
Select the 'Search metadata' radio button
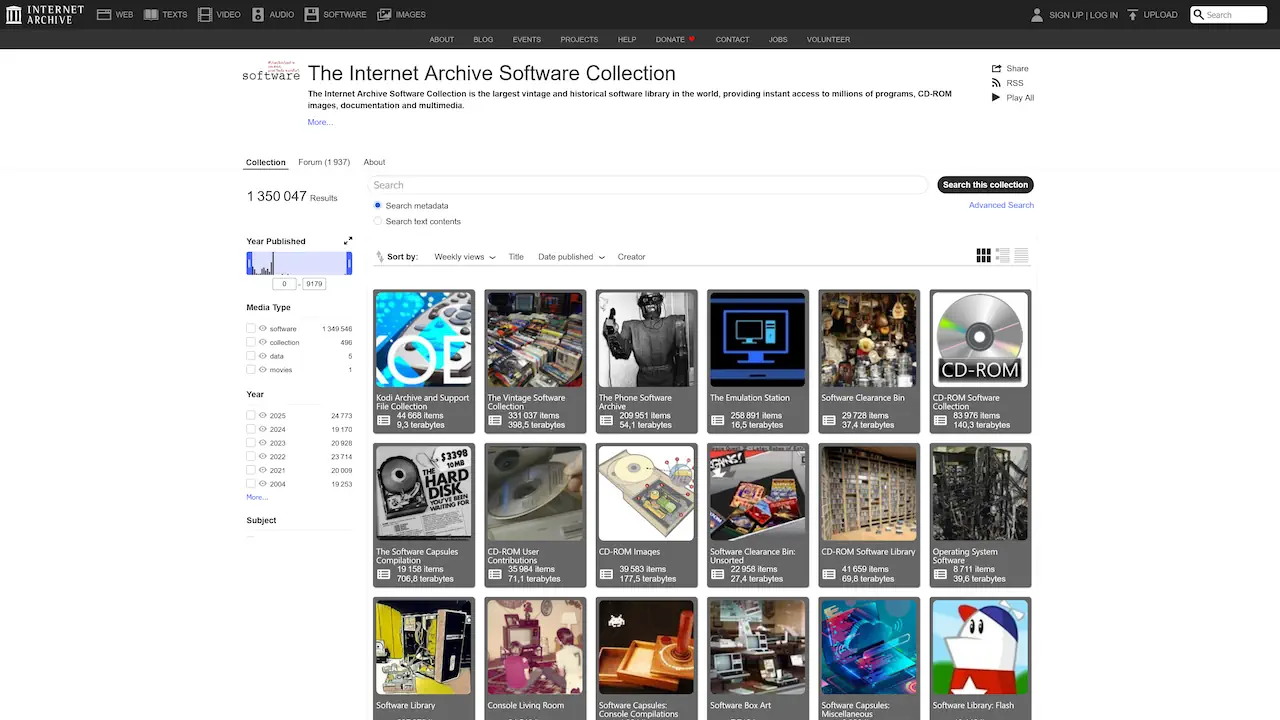pyautogui.click(x=377, y=205)
